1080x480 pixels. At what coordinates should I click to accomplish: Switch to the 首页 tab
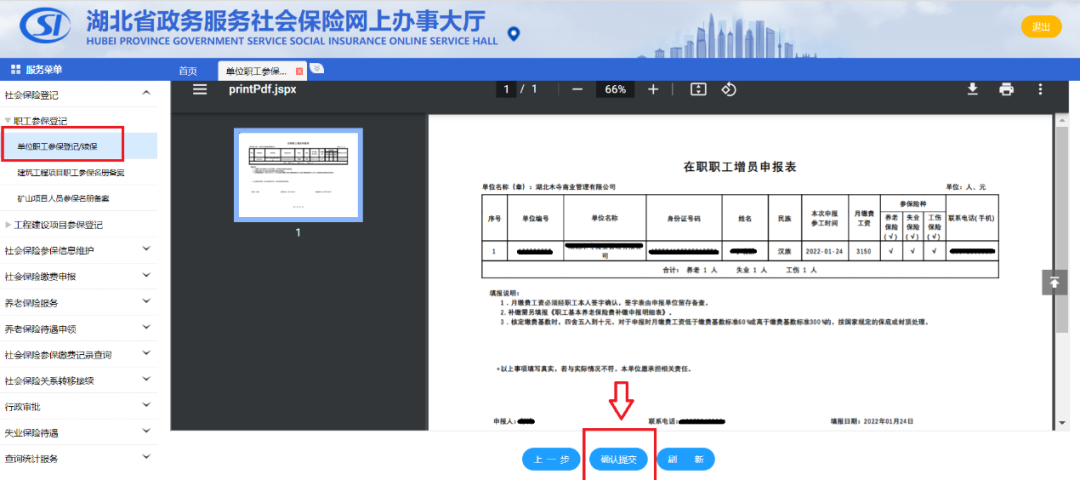pos(188,72)
